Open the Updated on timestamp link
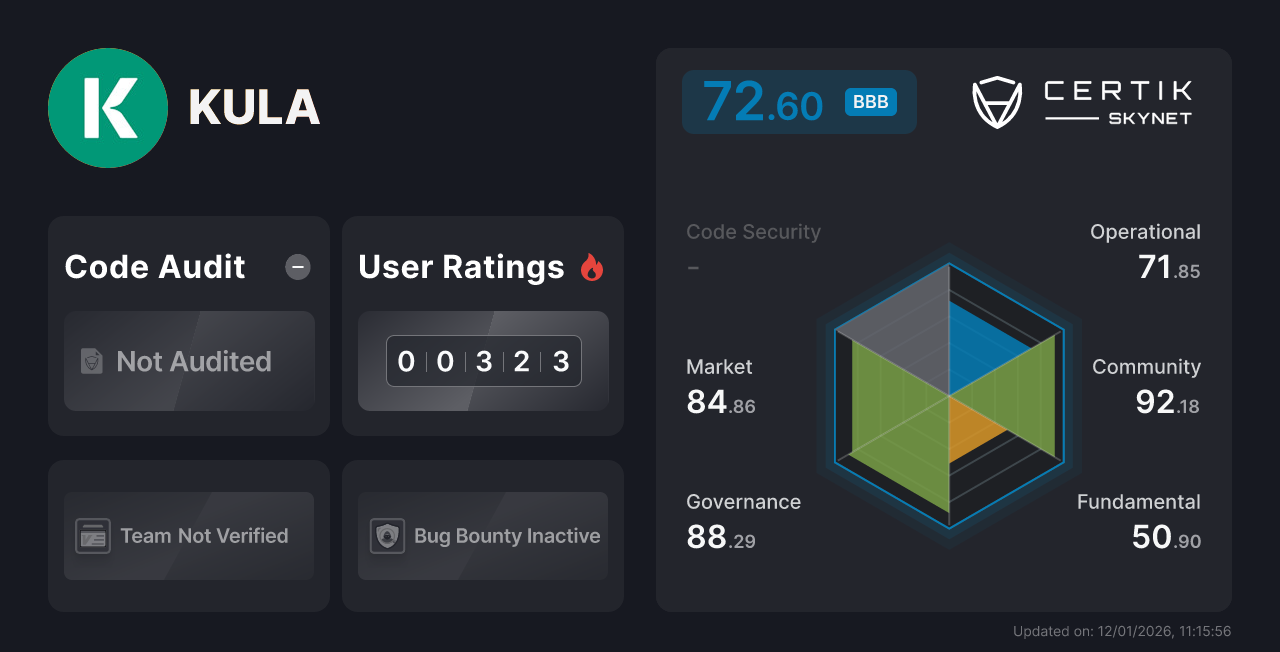Image resolution: width=1280 pixels, height=652 pixels. point(1122,631)
